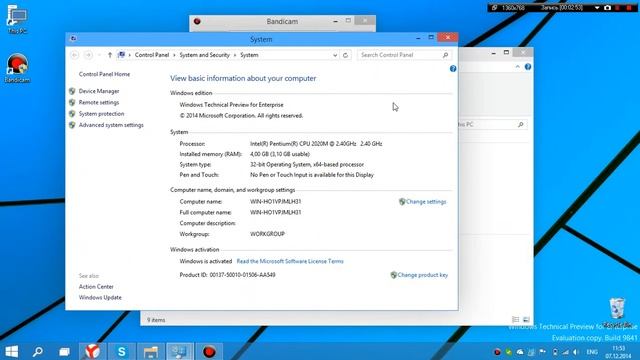The height and width of the screenshot is (360, 640).
Task: Open Action Center flag in tray
Action: 542,352
